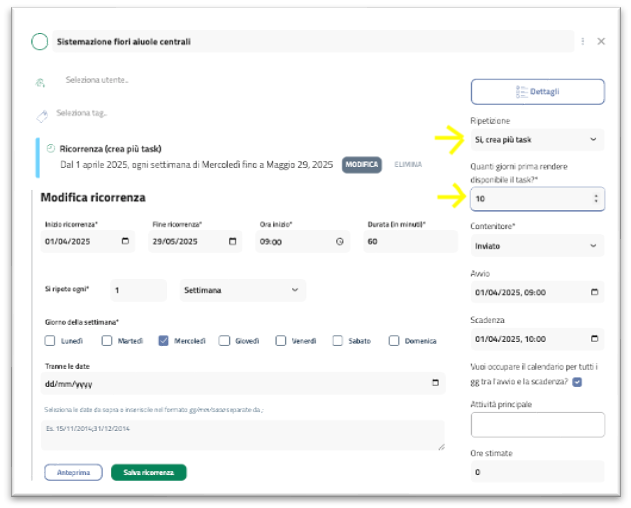Click the user assignment icon
Screen dimensions: 631x508
point(41,83)
